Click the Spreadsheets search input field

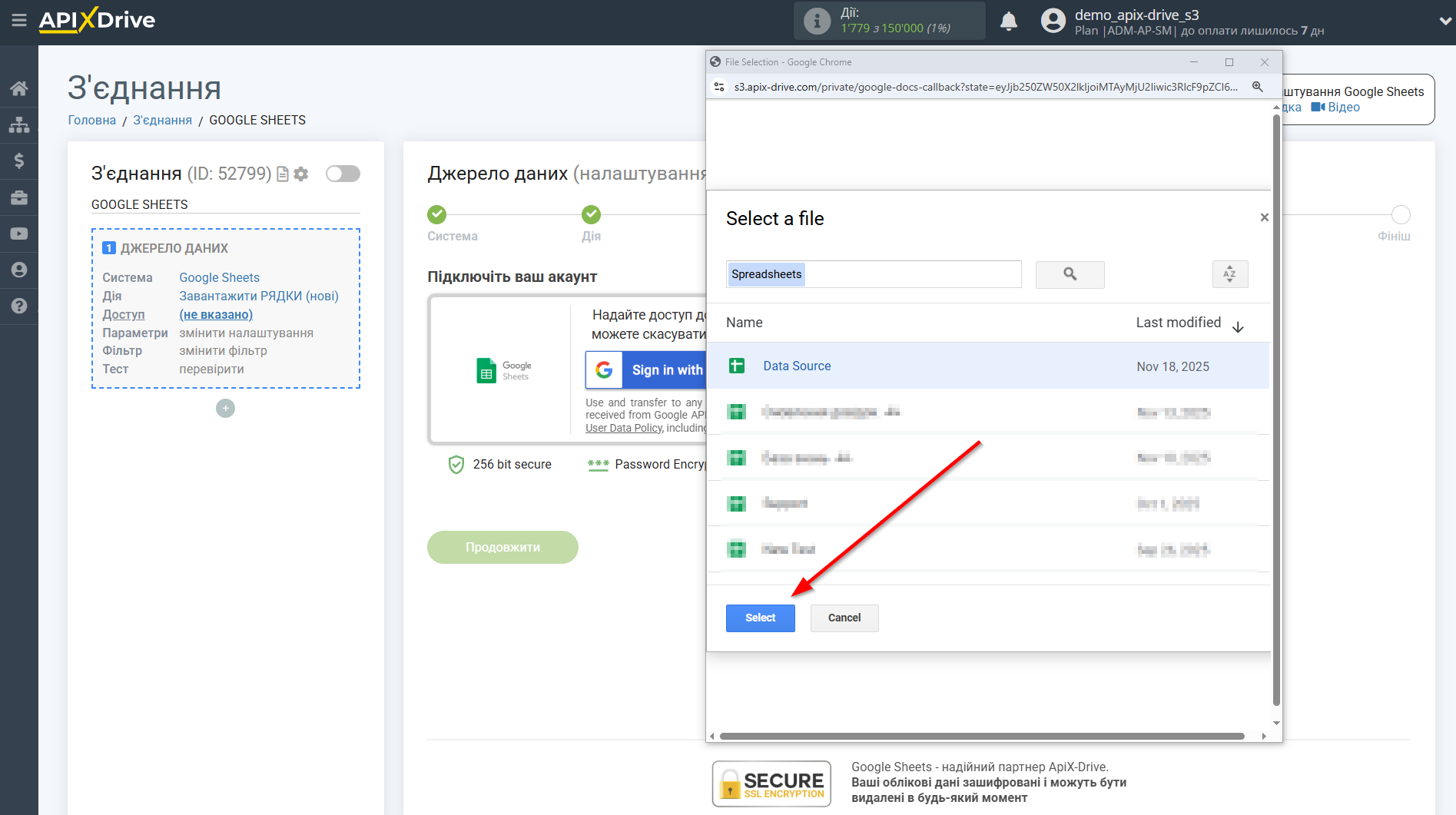coord(874,274)
